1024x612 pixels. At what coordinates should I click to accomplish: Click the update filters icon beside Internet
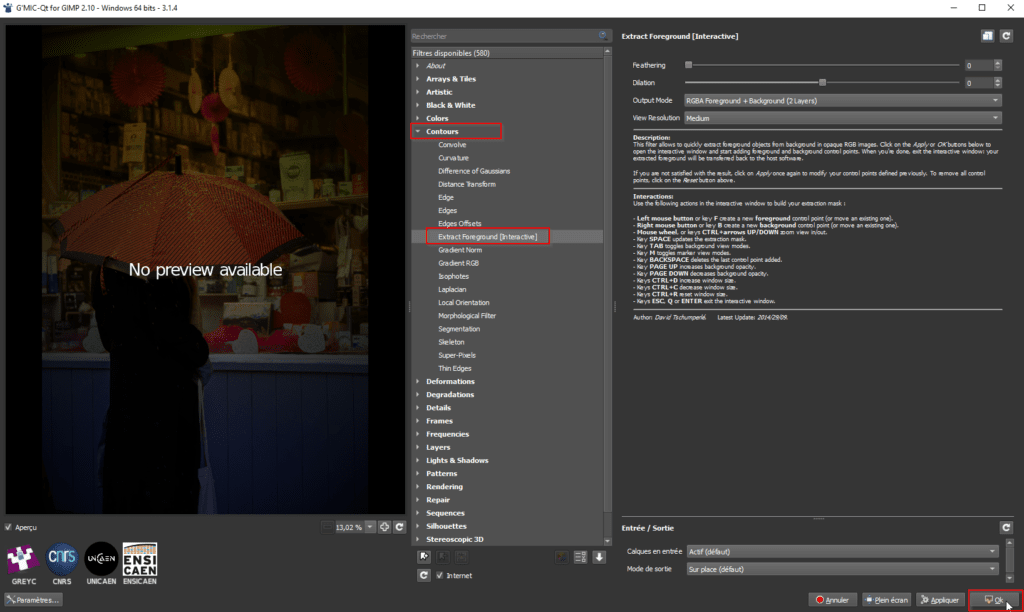pos(424,575)
